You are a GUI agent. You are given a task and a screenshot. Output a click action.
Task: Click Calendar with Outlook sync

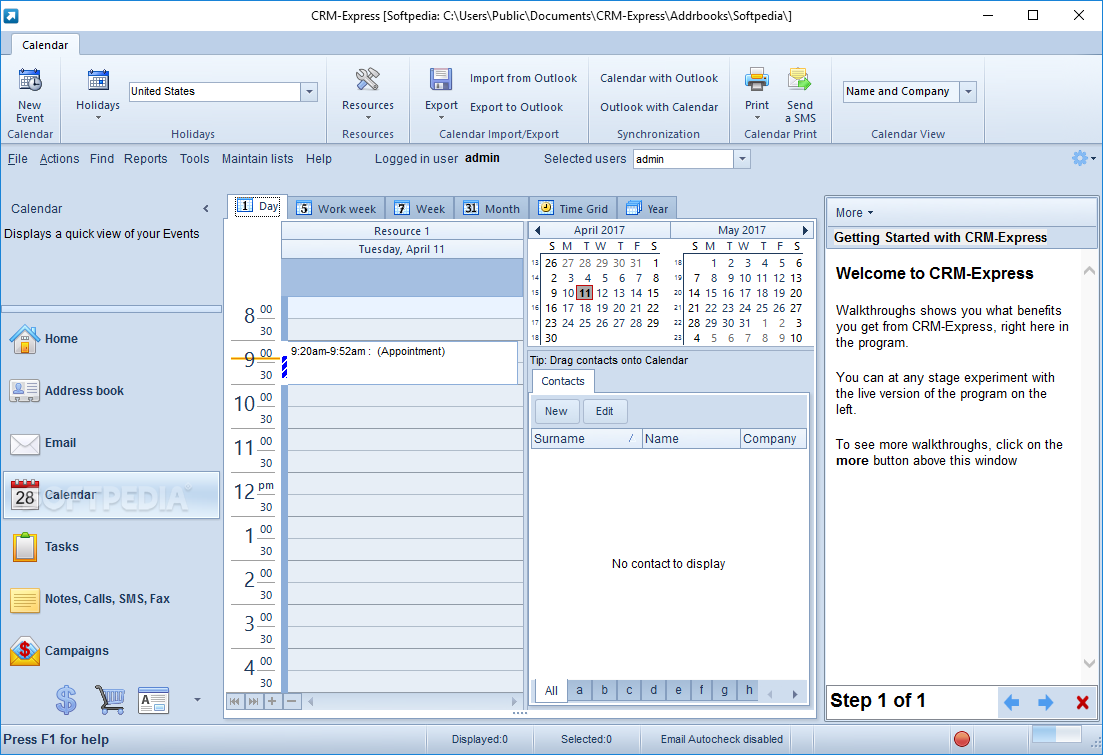[x=659, y=78]
